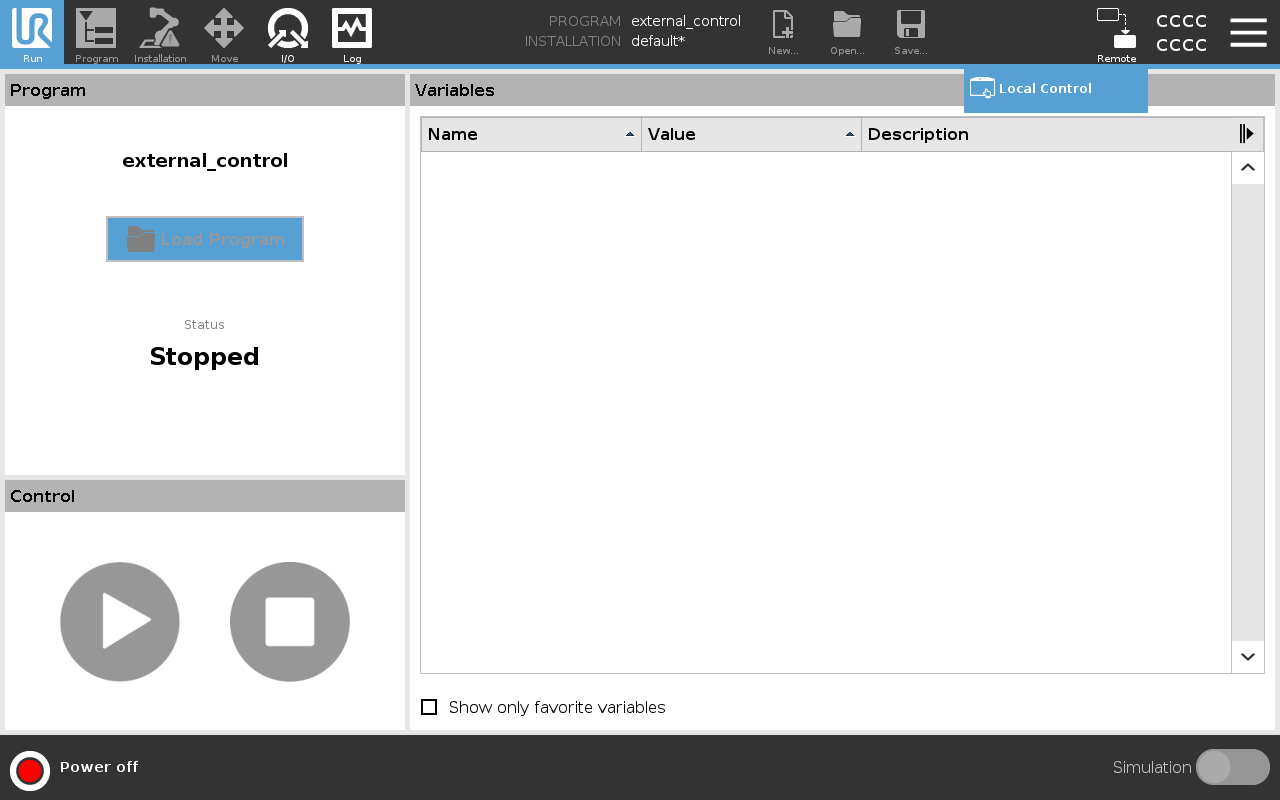The height and width of the screenshot is (800, 1280).
Task: Enable Show only favorite variables checkbox
Action: (430, 707)
